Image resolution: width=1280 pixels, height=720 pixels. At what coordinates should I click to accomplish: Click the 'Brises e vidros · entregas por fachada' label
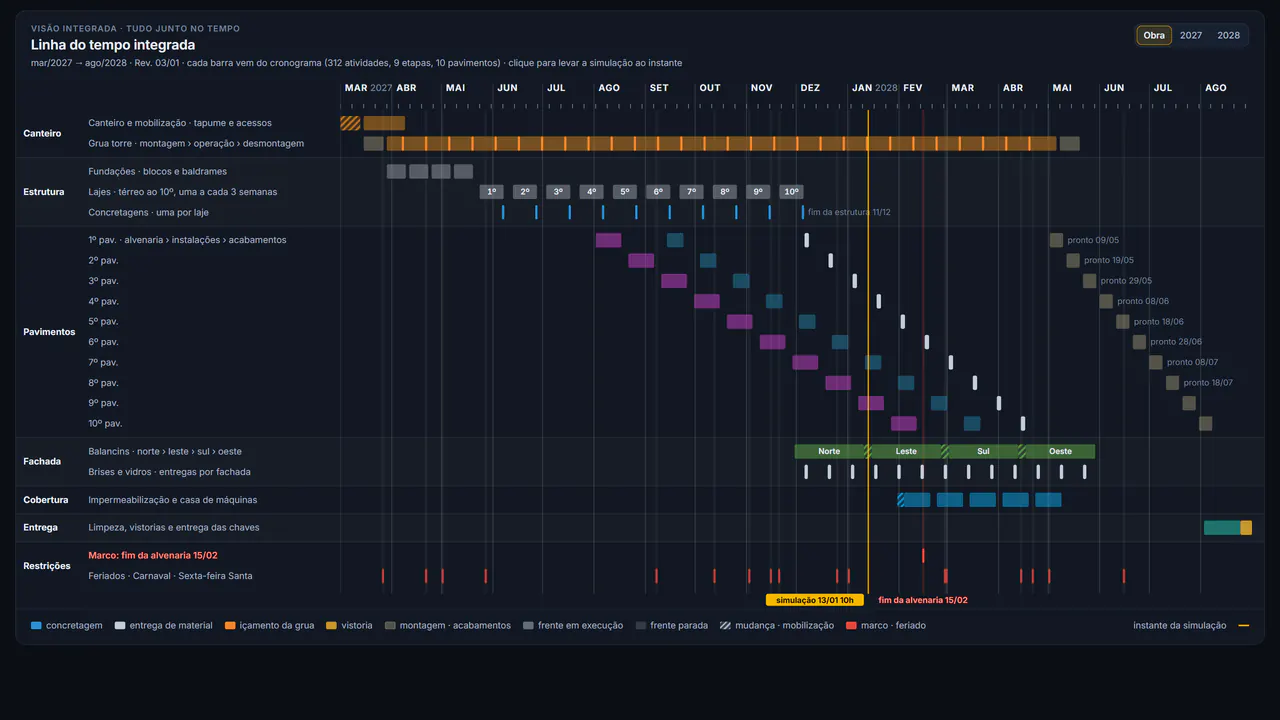(x=169, y=472)
